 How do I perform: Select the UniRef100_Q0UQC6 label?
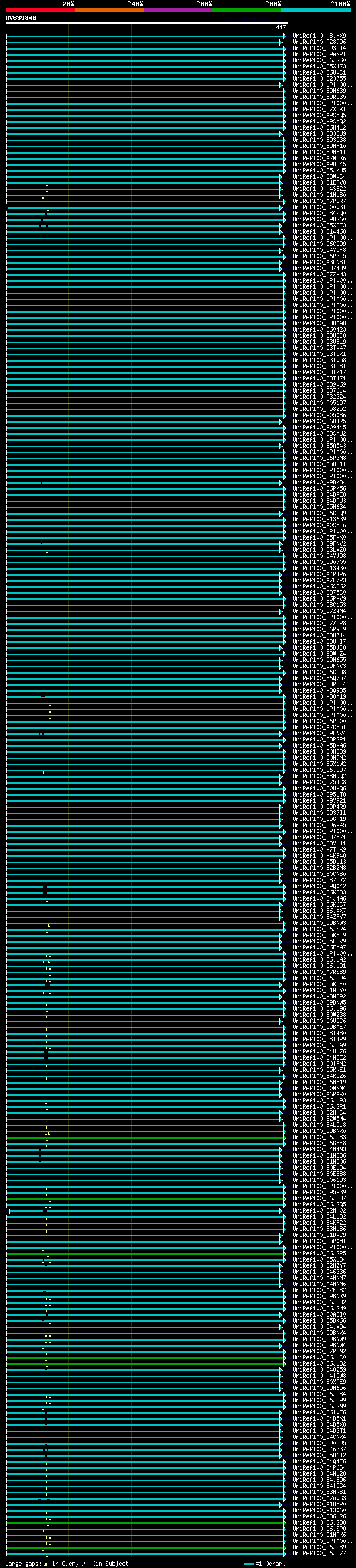coord(319,1021)
